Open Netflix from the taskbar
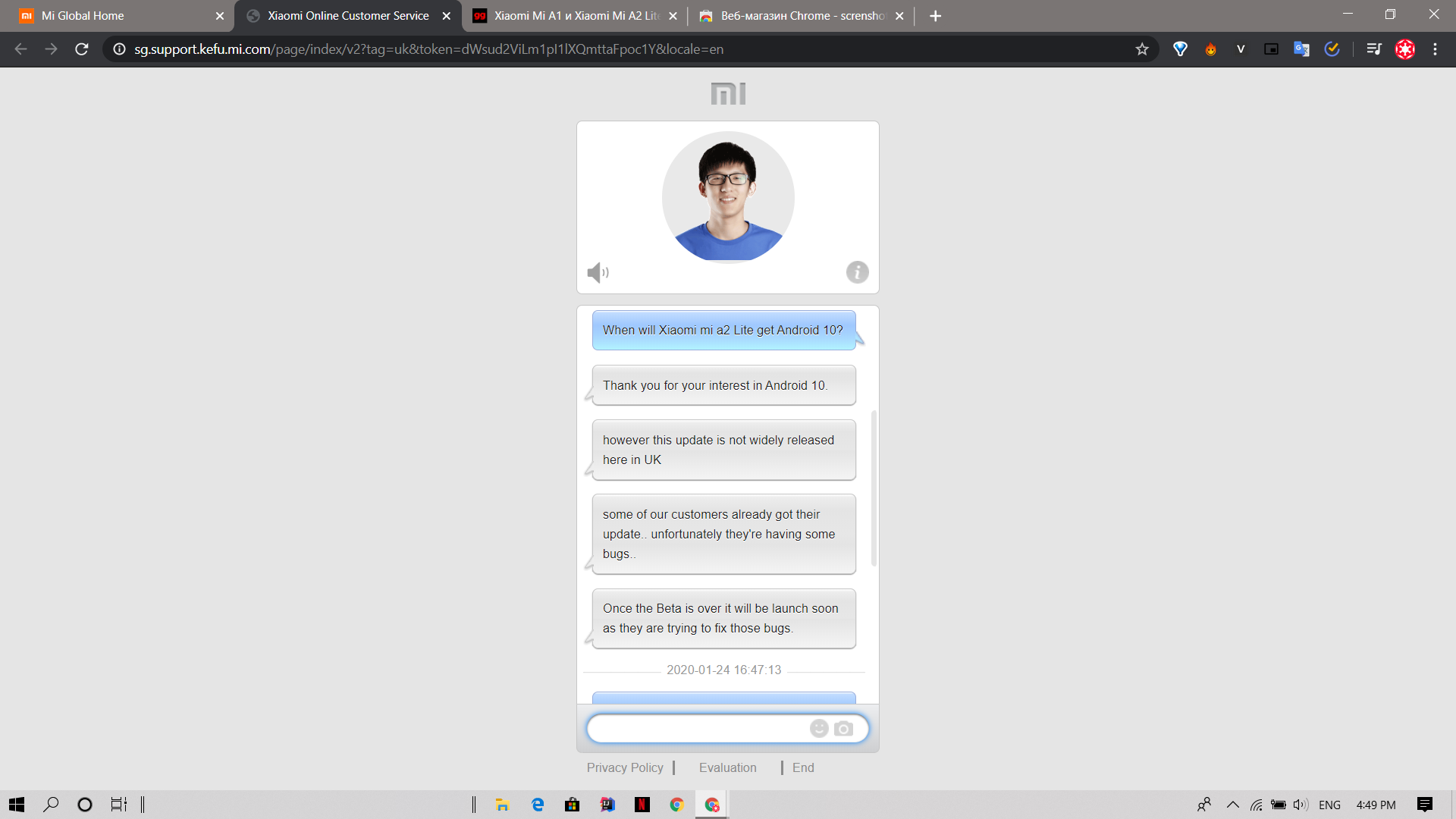 click(642, 805)
